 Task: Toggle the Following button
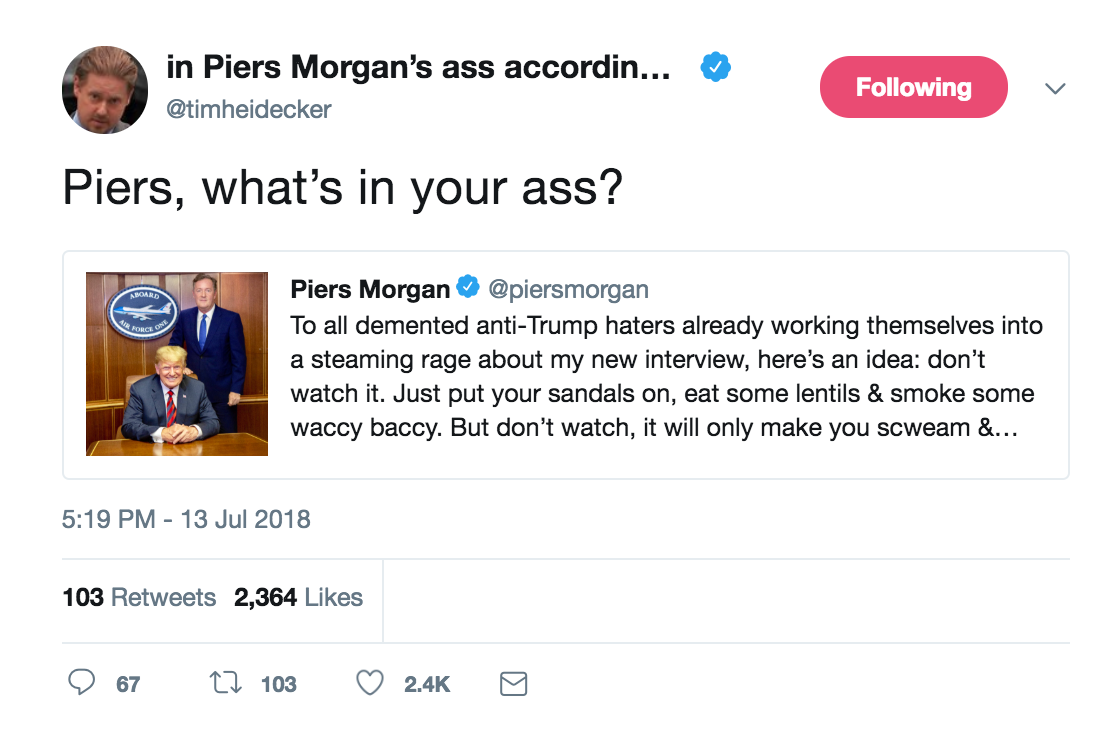pos(913,87)
